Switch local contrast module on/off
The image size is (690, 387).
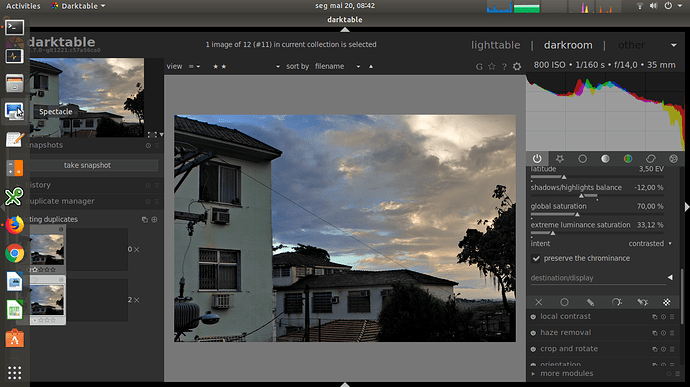[x=533, y=317]
